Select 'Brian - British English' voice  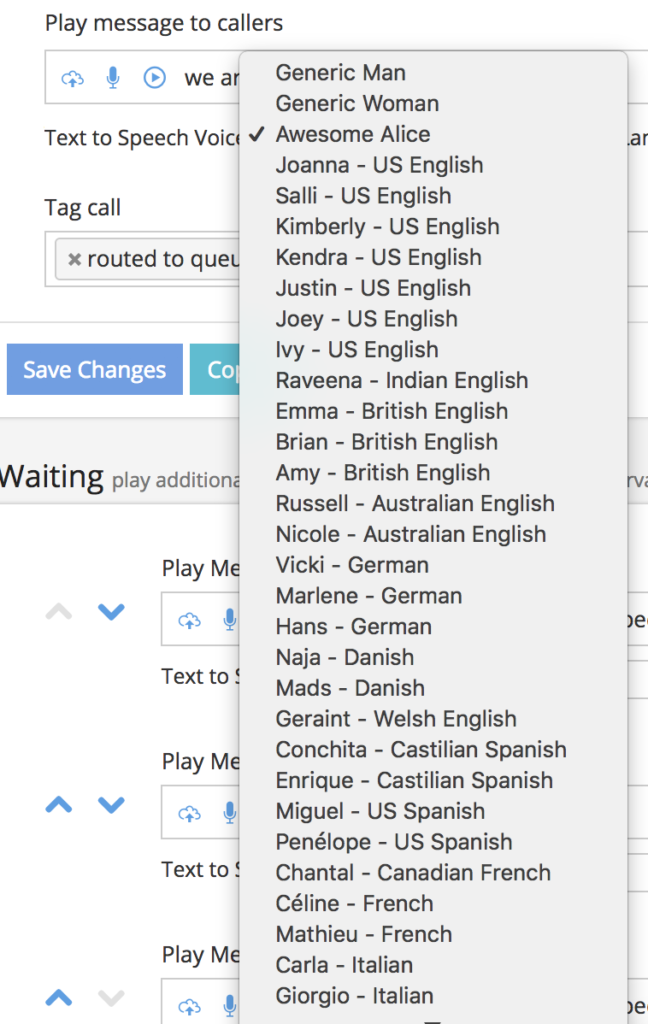(x=386, y=442)
